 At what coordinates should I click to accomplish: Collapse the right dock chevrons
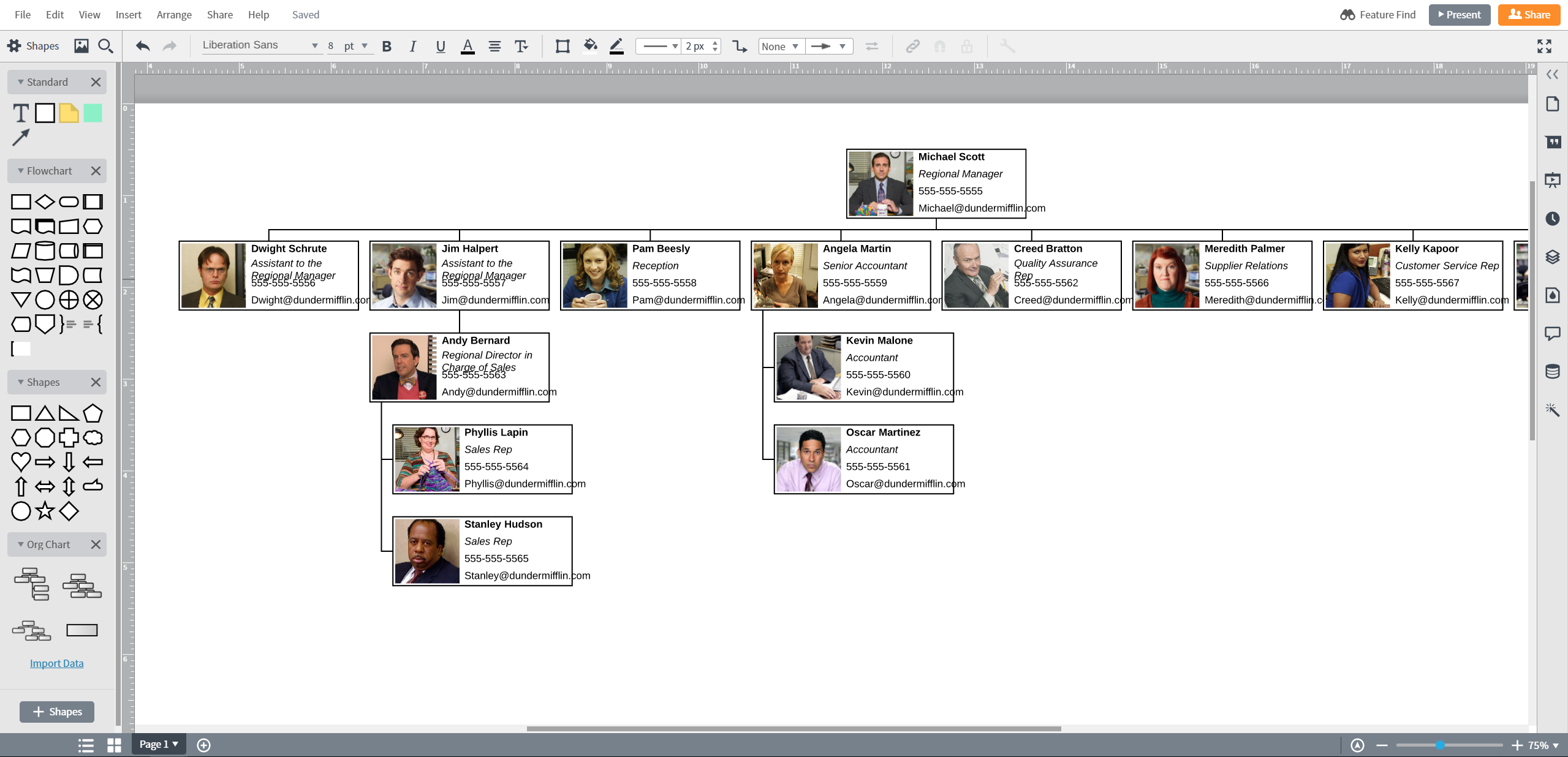[x=1552, y=74]
